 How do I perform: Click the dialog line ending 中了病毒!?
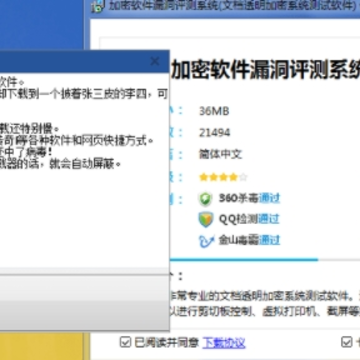click(27, 152)
